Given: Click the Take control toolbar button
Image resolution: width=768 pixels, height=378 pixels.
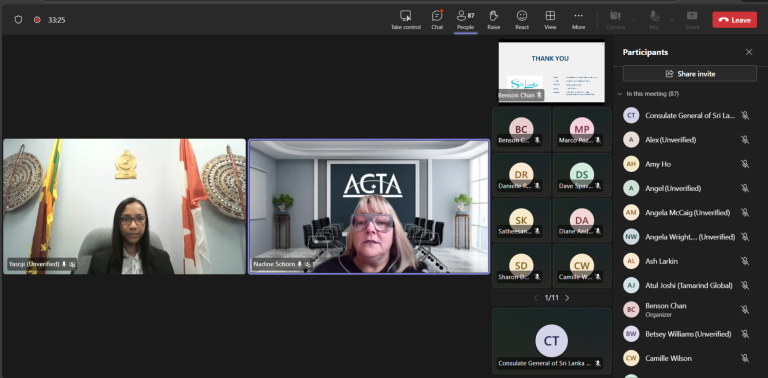Looking at the screenshot, I should (406, 20).
